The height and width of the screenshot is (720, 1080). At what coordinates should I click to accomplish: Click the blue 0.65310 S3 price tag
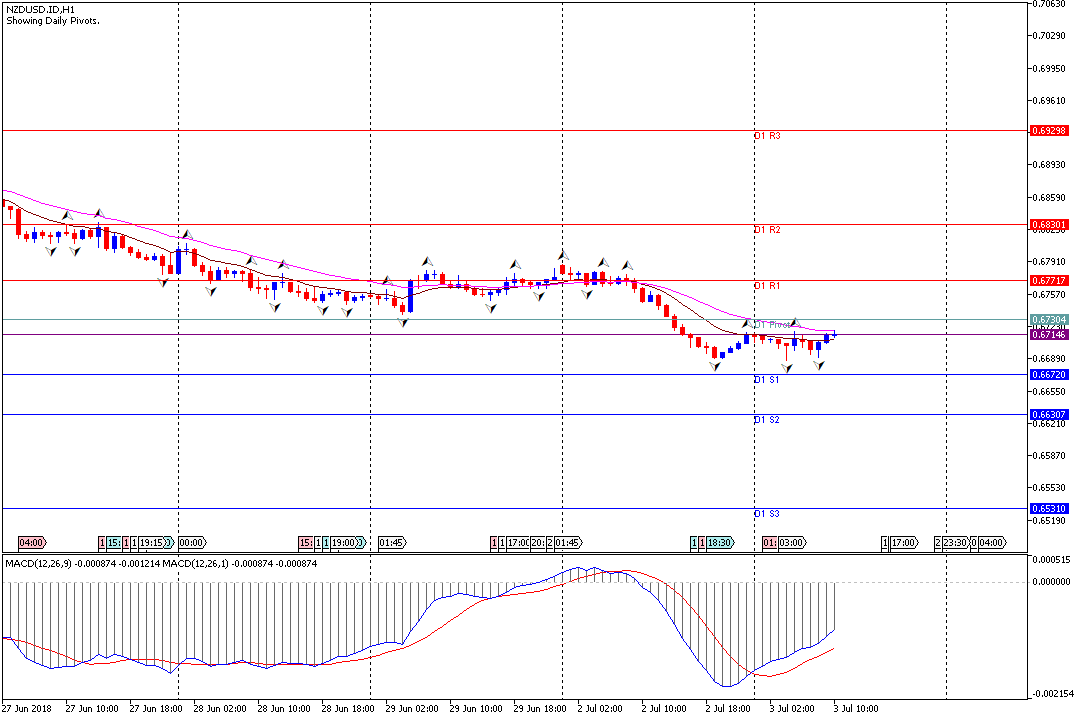(x=1049, y=508)
